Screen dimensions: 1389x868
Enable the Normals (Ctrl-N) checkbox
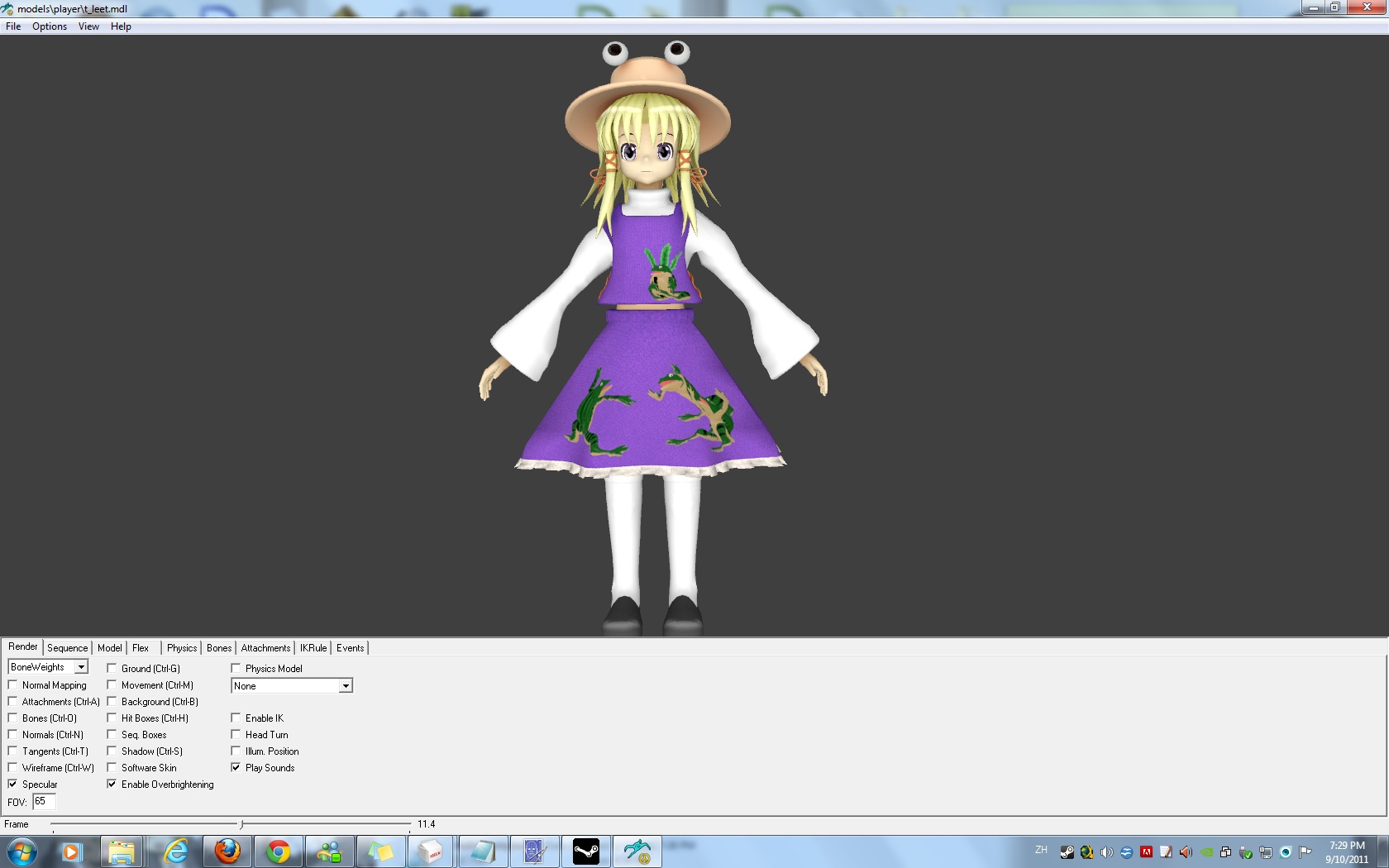pyautogui.click(x=12, y=735)
